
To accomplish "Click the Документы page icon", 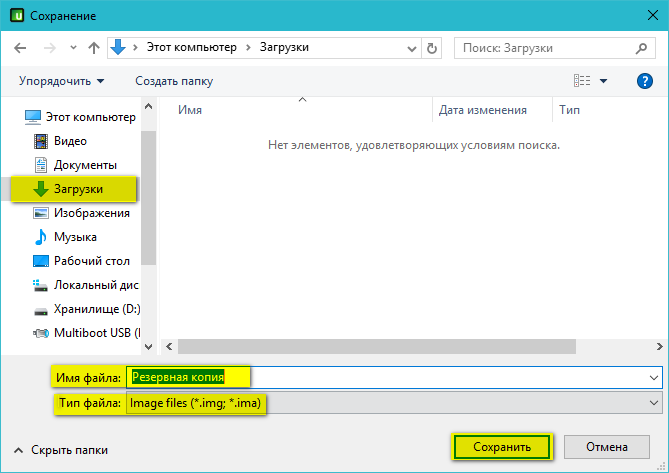I will [41, 165].
